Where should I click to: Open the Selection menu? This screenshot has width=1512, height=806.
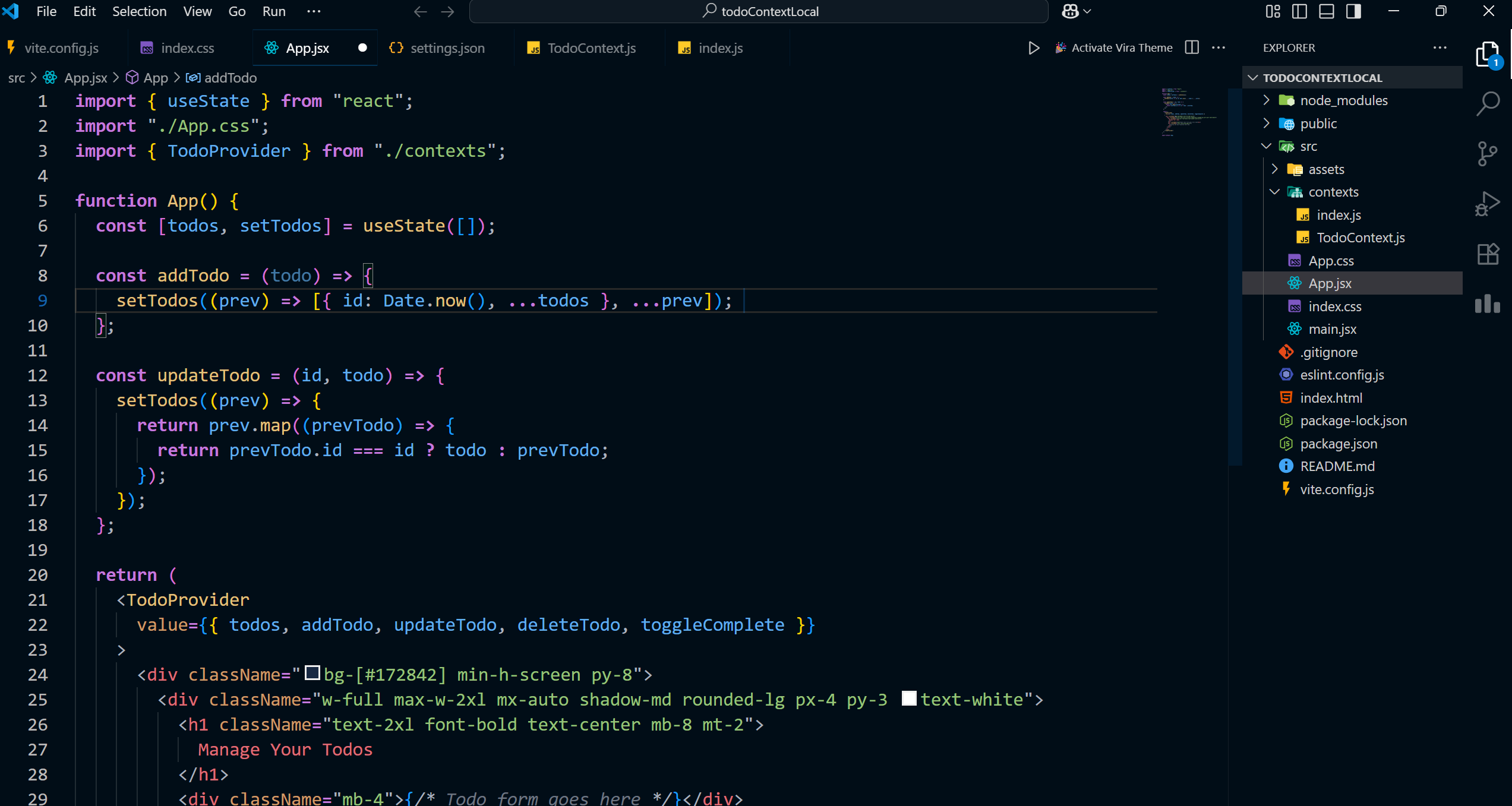point(139,11)
